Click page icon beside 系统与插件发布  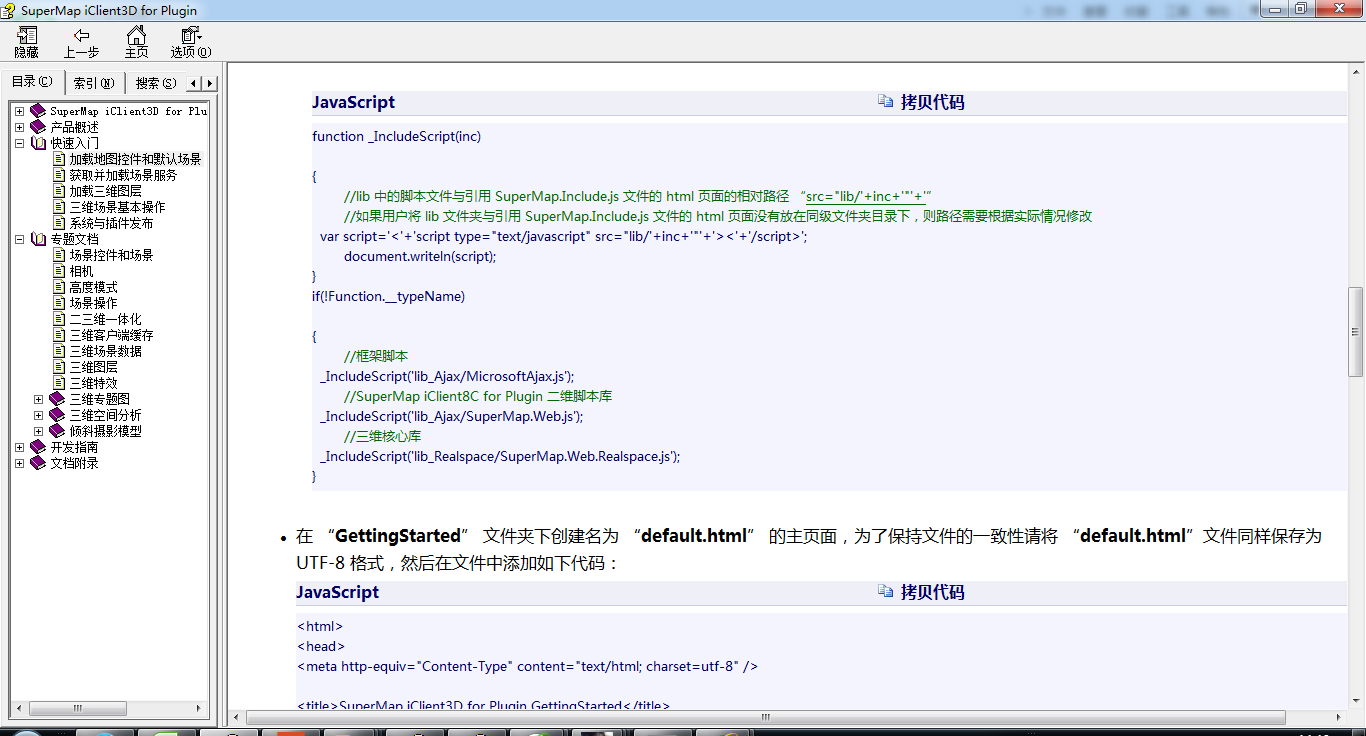click(x=59, y=223)
